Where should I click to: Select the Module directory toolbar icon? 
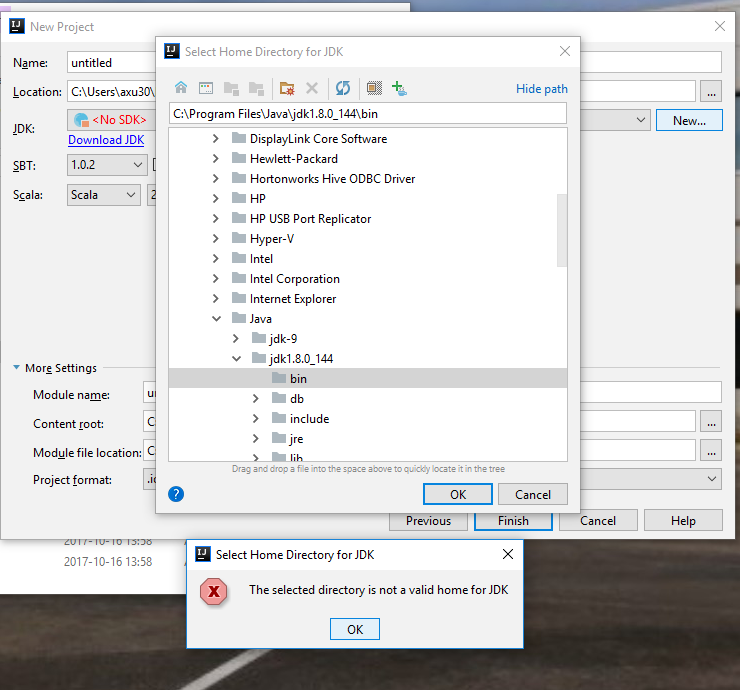(256, 88)
